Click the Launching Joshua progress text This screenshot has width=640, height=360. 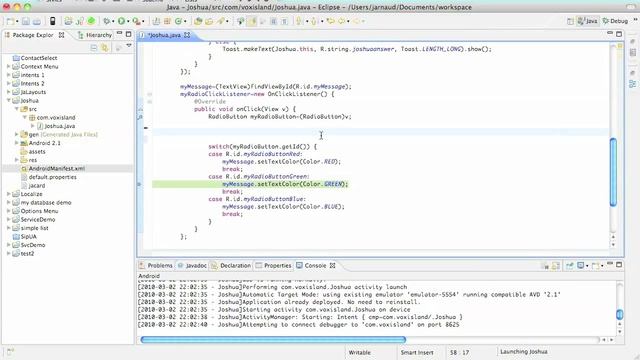click(524, 351)
